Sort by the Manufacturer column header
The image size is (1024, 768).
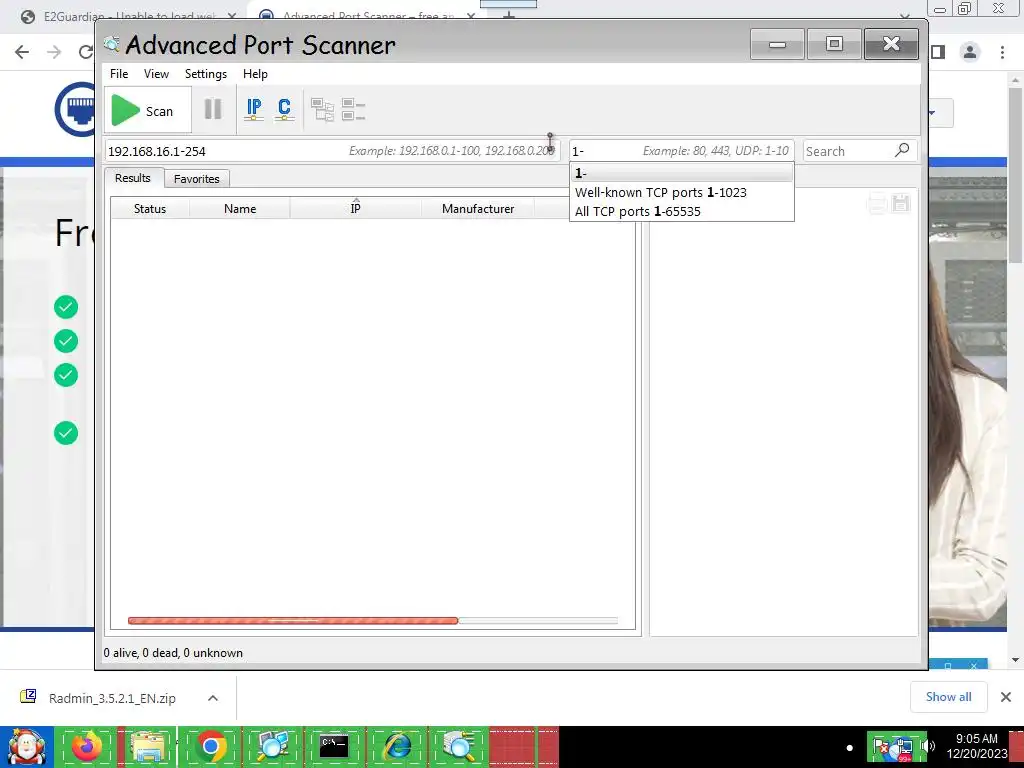pos(478,209)
